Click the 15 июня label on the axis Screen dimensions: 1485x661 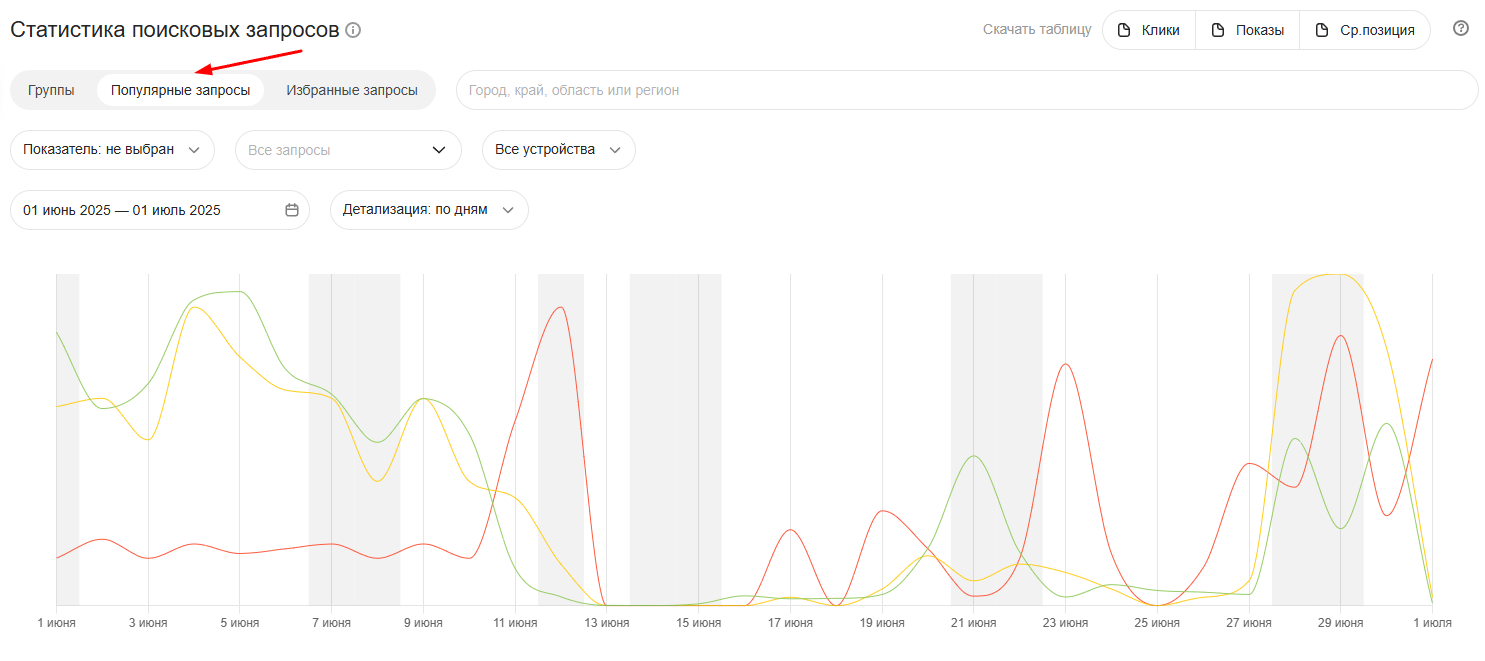[x=698, y=623]
